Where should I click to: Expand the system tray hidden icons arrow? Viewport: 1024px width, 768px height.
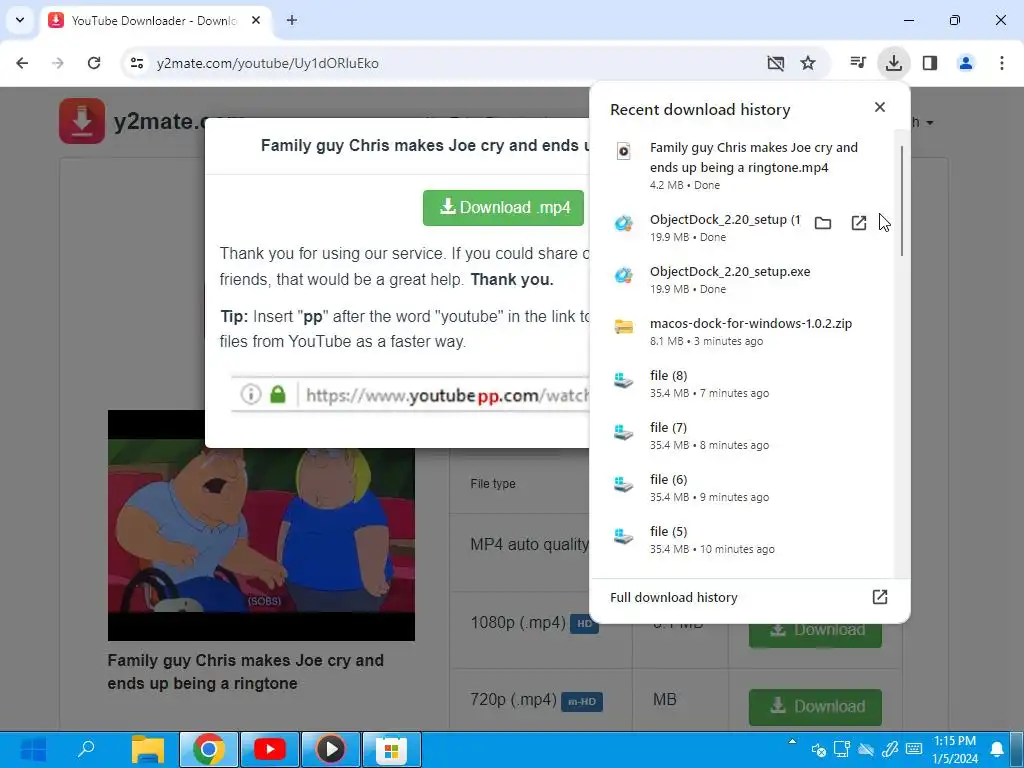pyautogui.click(x=792, y=741)
